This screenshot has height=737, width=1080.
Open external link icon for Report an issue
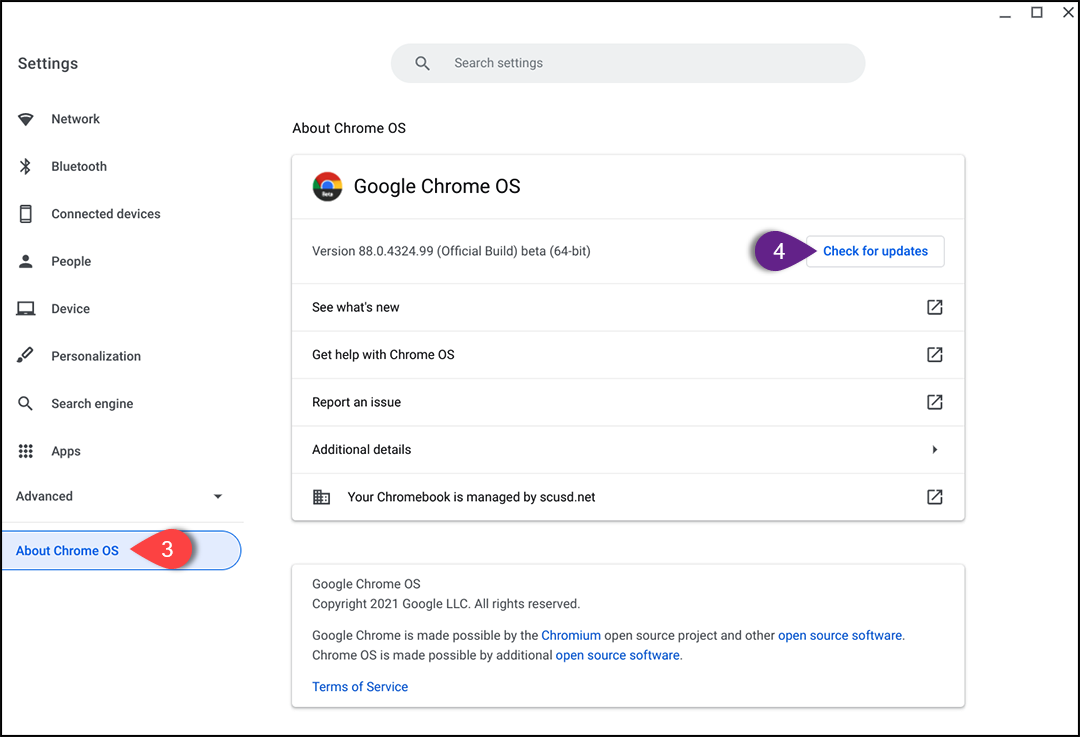tap(935, 402)
